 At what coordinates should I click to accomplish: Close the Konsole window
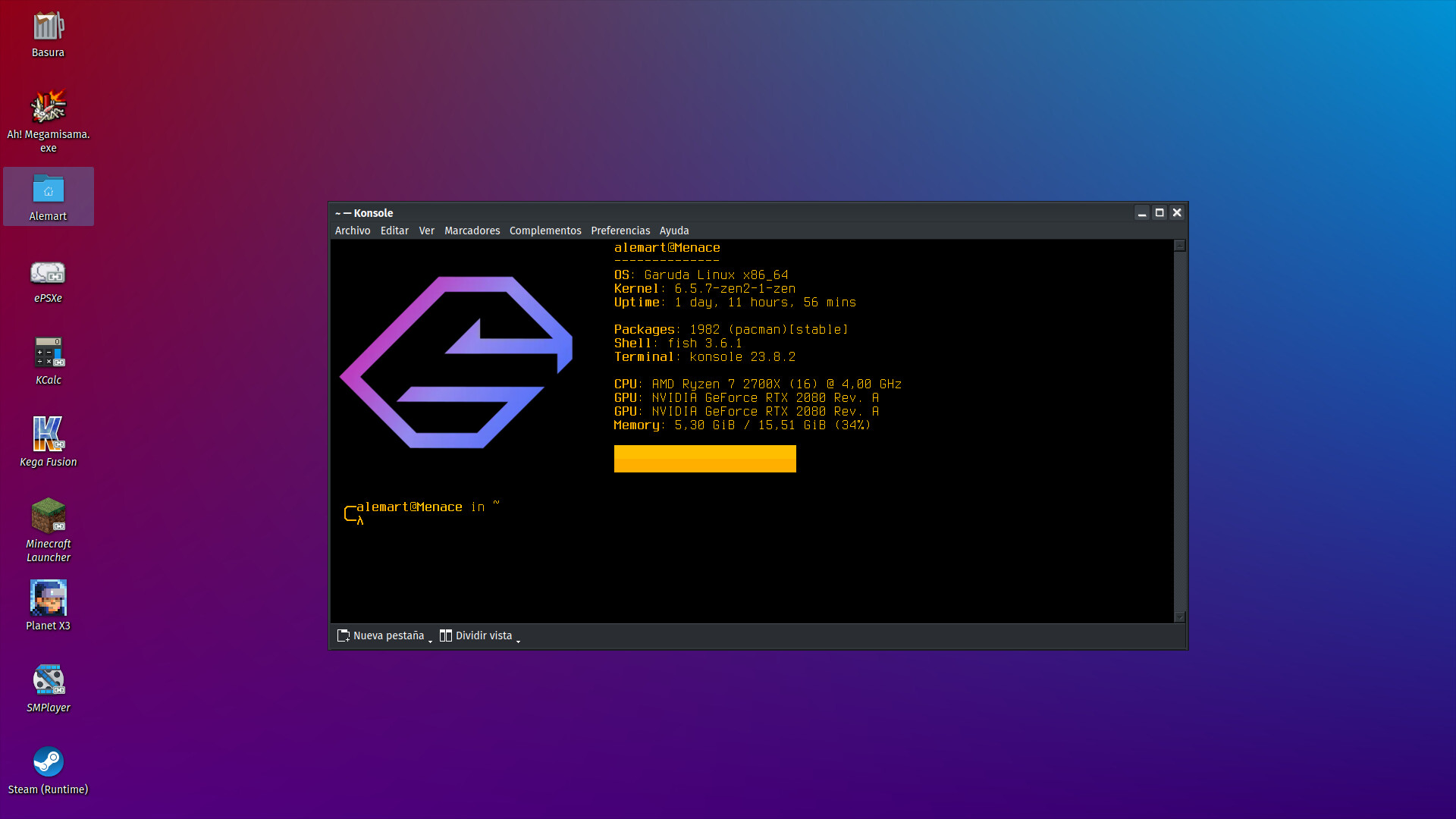1177,213
